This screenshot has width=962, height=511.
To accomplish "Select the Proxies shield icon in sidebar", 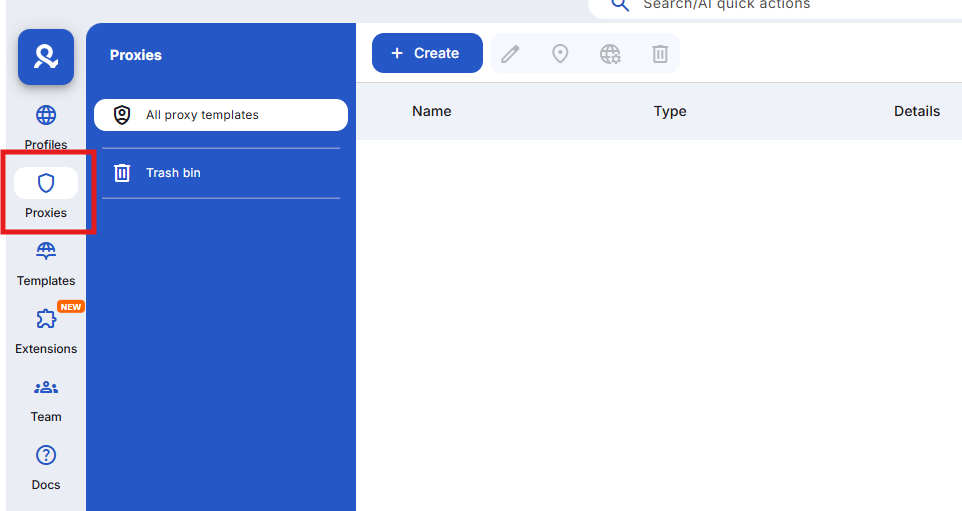I will pos(46,184).
